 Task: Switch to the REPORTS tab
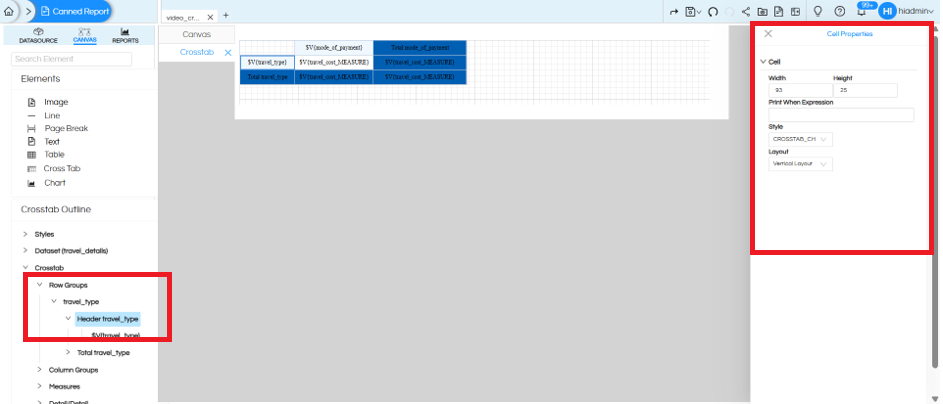pos(125,35)
